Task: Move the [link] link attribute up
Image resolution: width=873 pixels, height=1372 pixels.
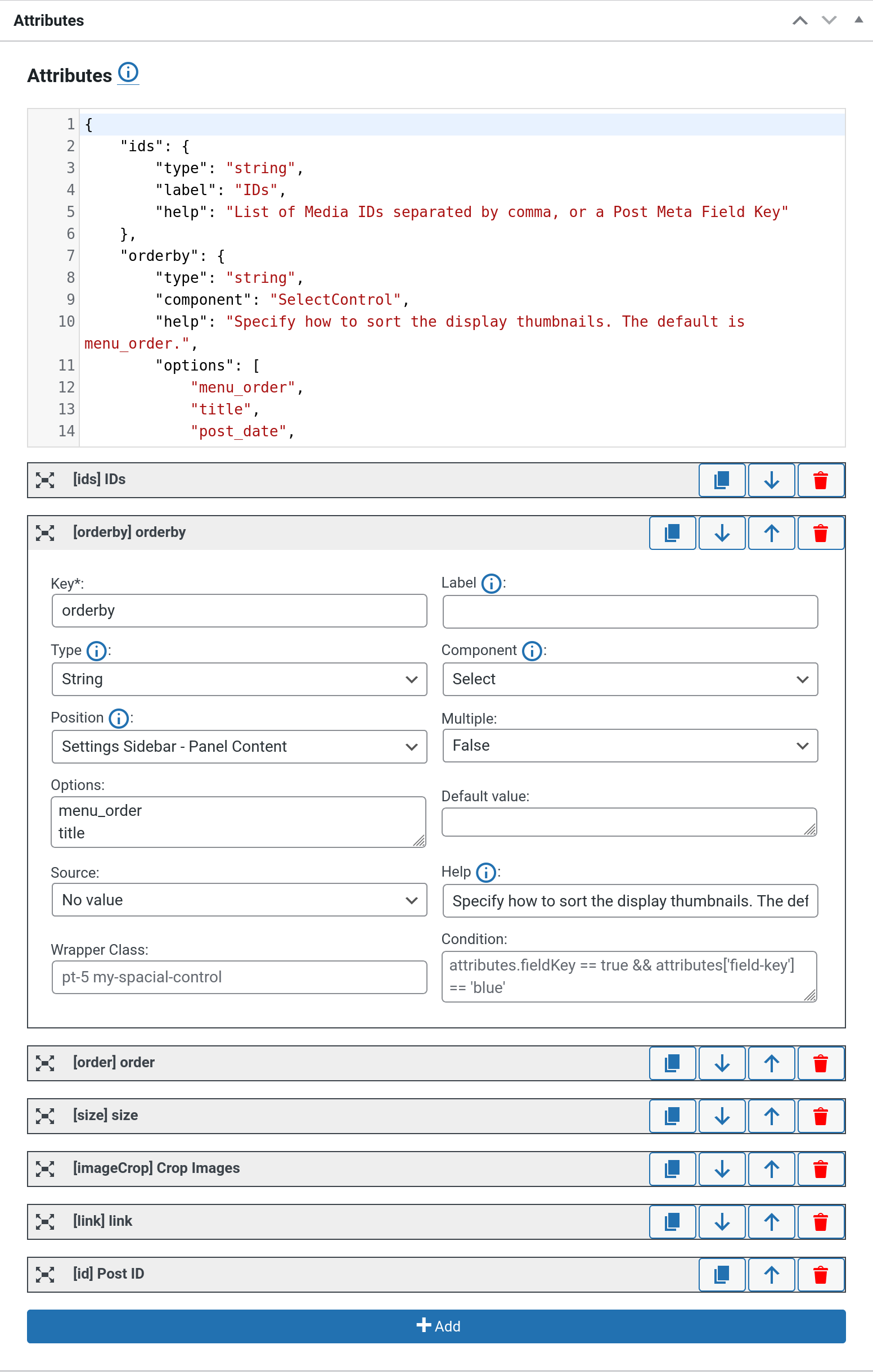Action: coord(772,1221)
